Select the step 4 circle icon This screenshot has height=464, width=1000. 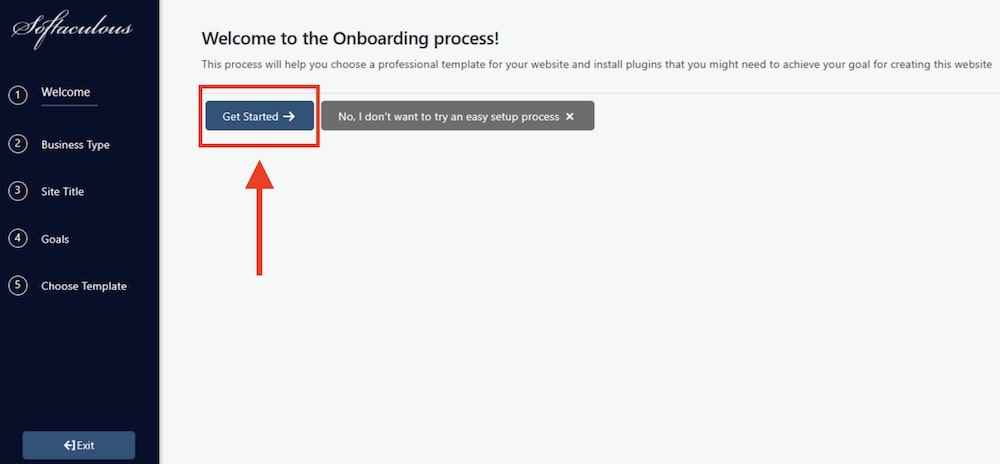coord(17,239)
